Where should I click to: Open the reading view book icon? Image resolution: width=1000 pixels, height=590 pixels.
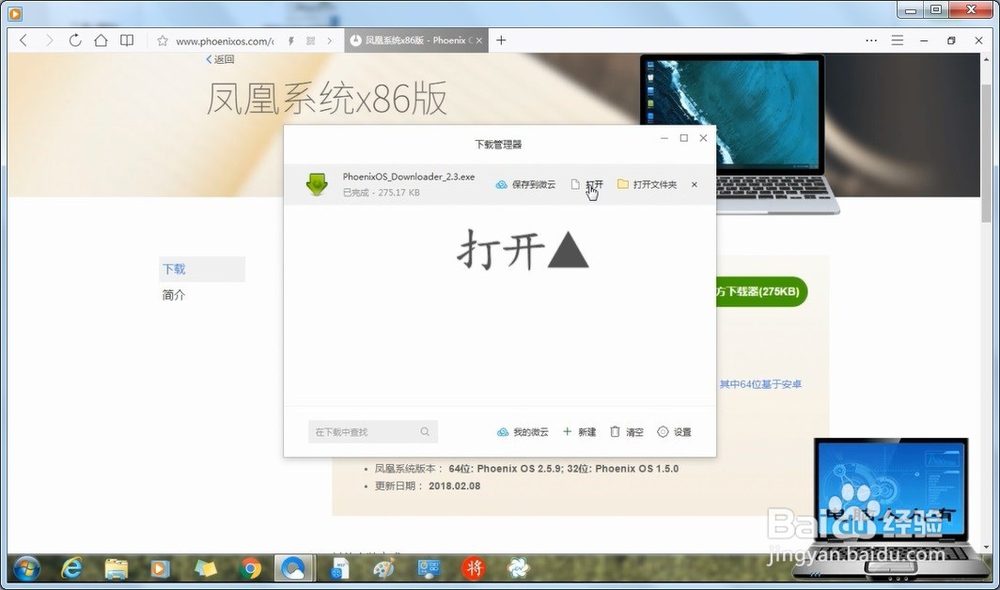pos(127,40)
